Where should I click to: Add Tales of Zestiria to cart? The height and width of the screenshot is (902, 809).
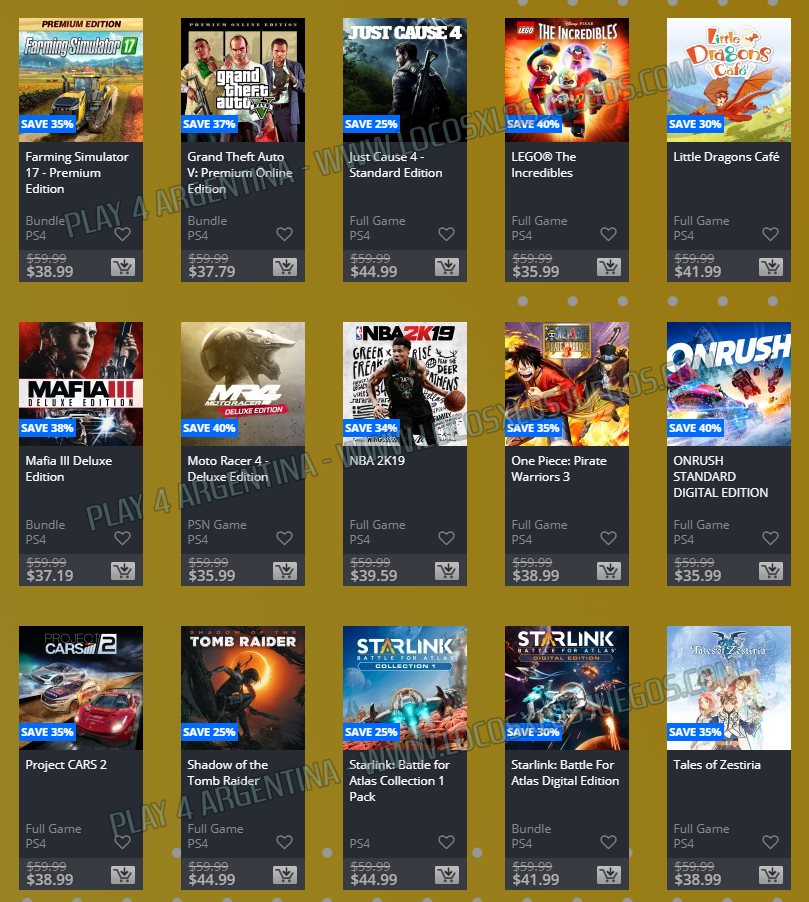click(770, 875)
